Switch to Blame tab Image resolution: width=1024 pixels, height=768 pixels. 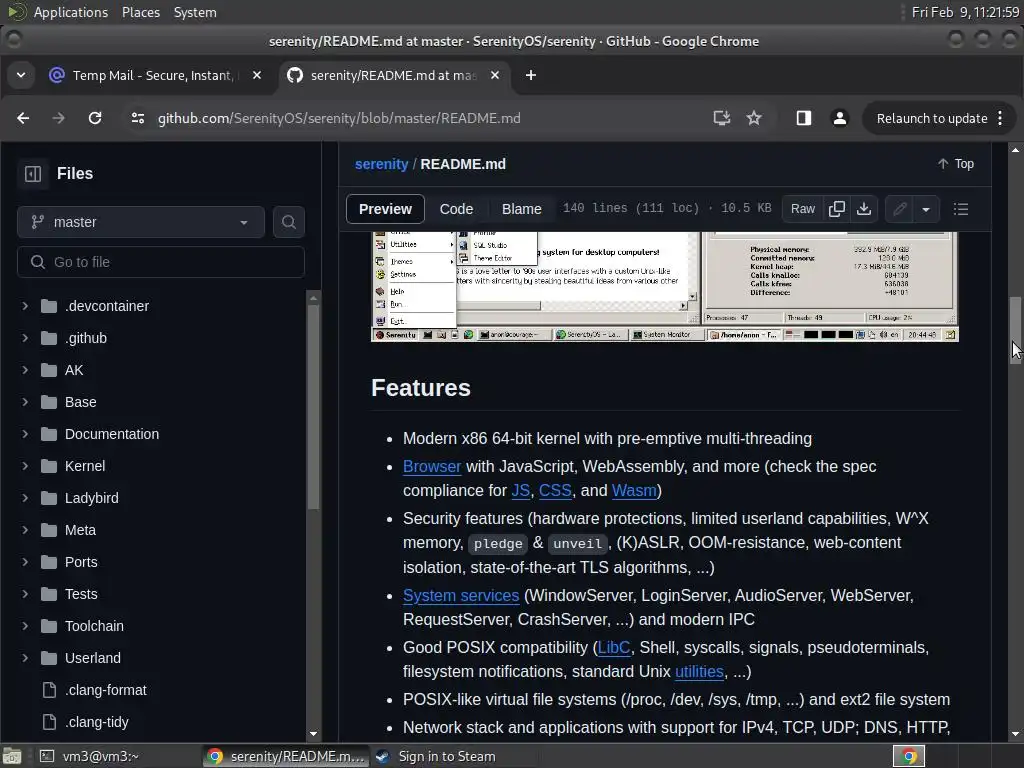click(x=522, y=209)
